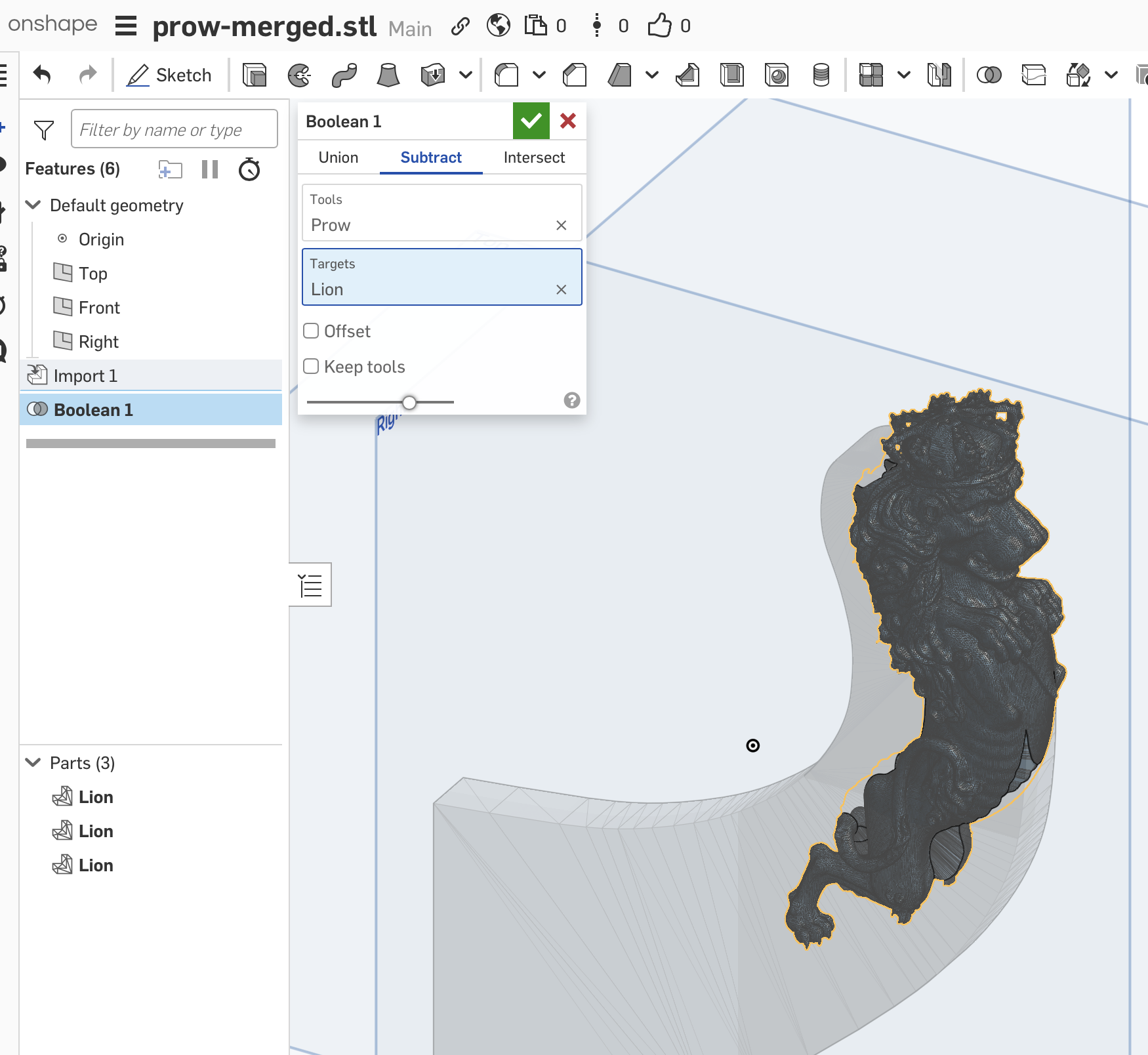1148x1055 pixels.
Task: Choose the Sweep tool icon
Action: 344,75
